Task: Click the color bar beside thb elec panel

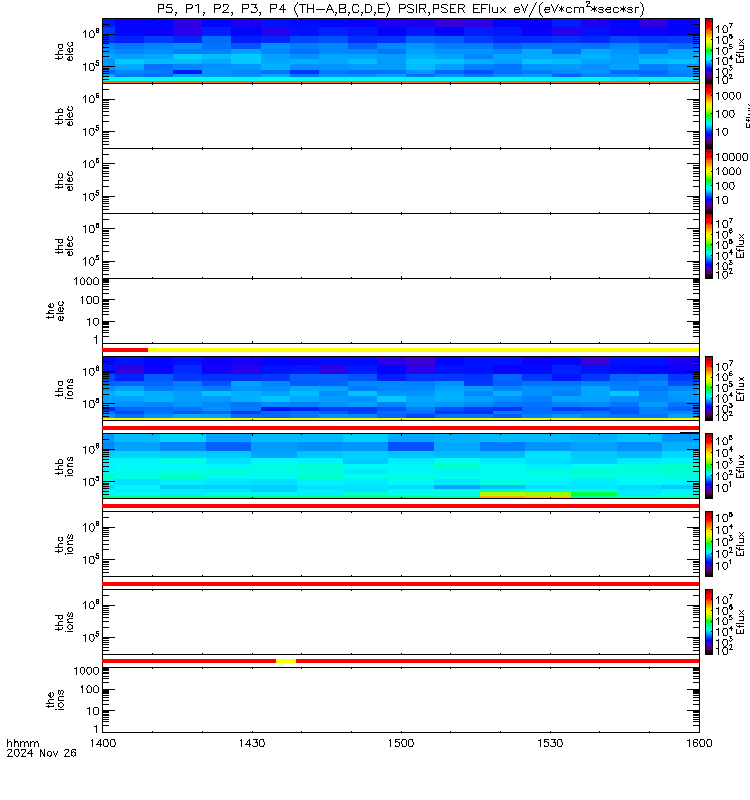Action: pos(709,116)
